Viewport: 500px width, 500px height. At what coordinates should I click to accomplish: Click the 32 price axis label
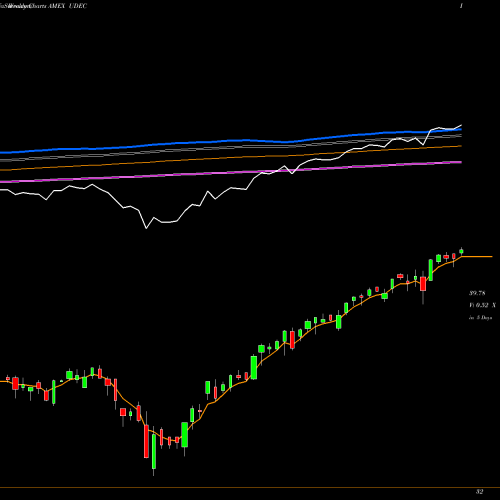[x=479, y=492]
